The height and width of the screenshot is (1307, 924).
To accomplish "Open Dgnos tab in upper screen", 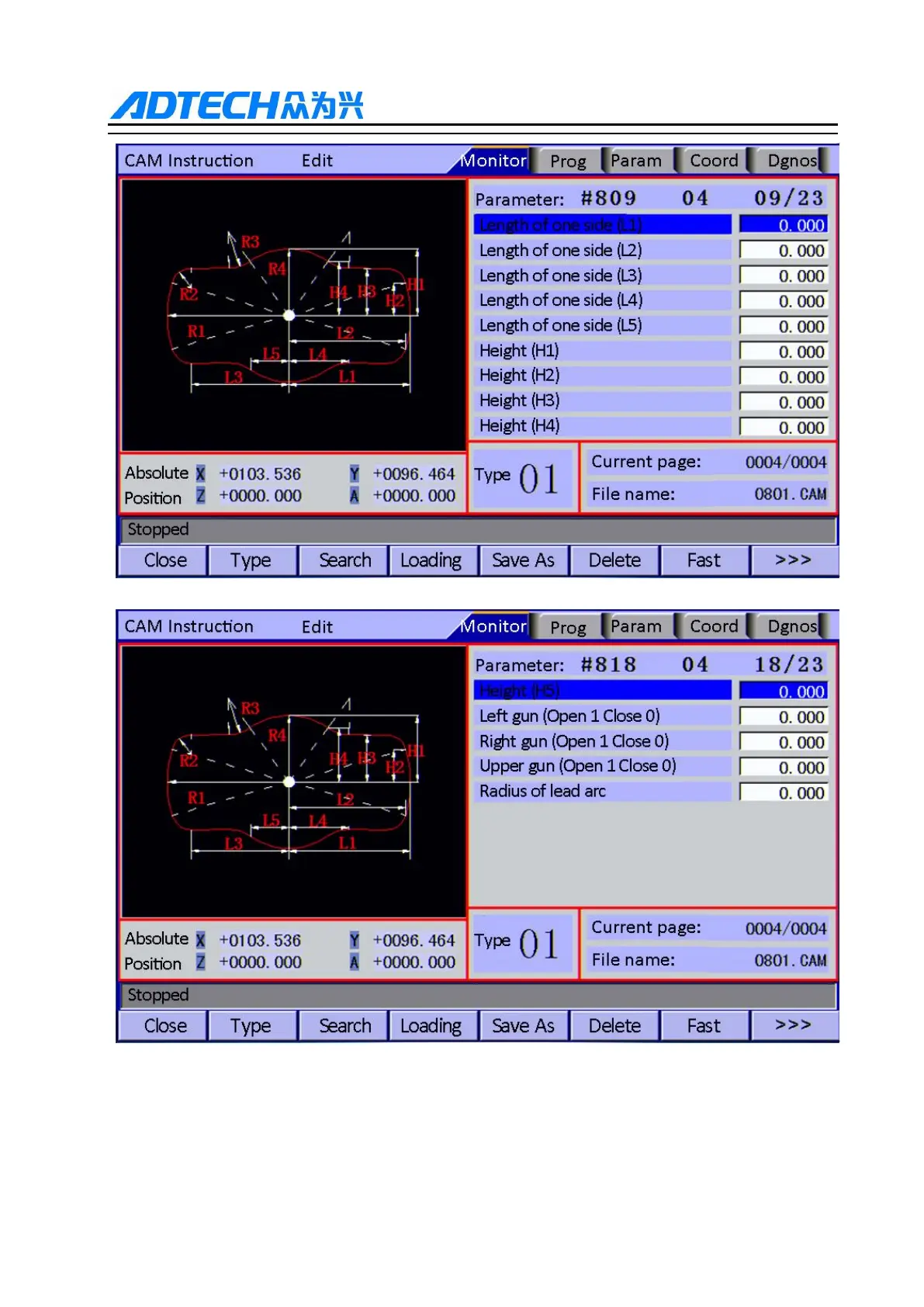I will point(791,161).
